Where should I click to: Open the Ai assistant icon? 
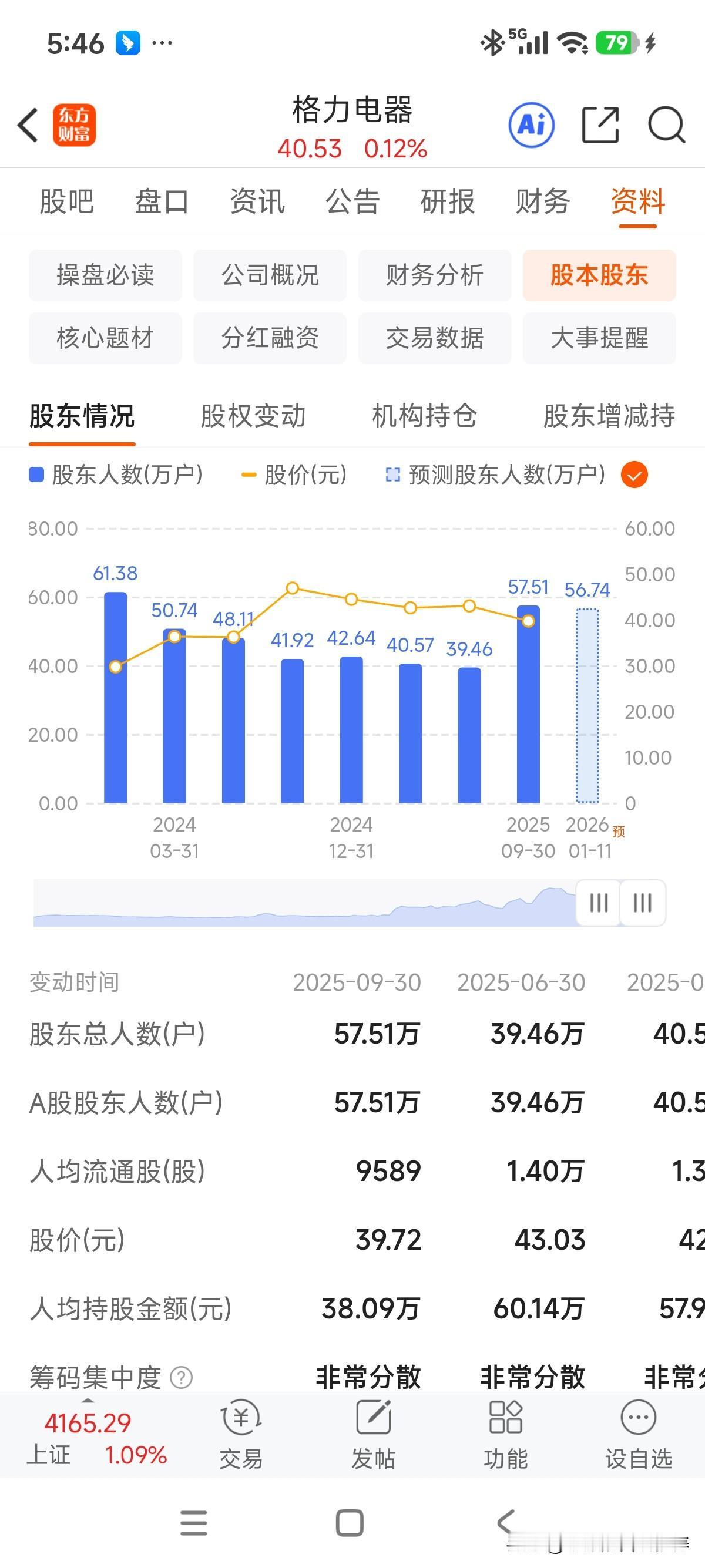[x=532, y=125]
